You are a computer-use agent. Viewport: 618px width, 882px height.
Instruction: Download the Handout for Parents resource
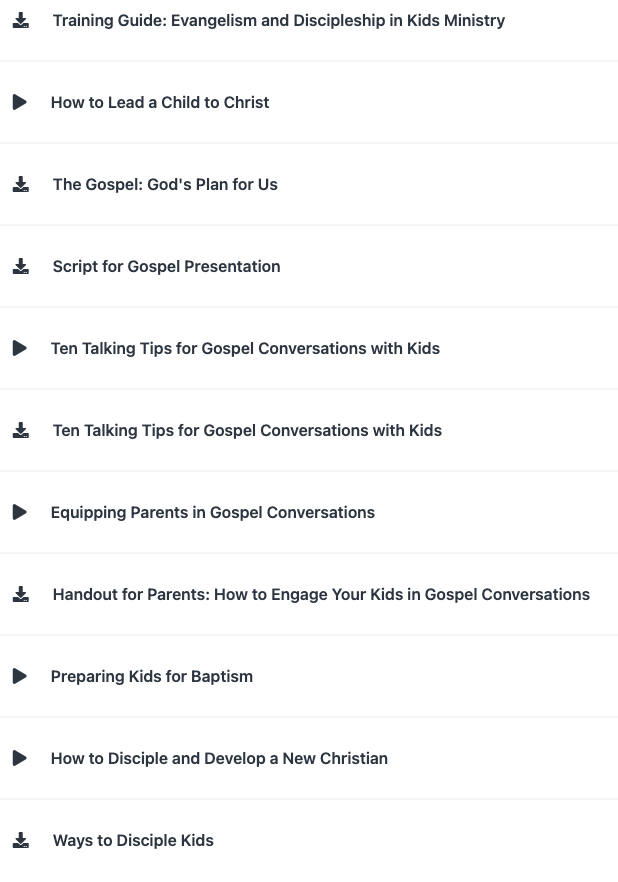point(21,593)
